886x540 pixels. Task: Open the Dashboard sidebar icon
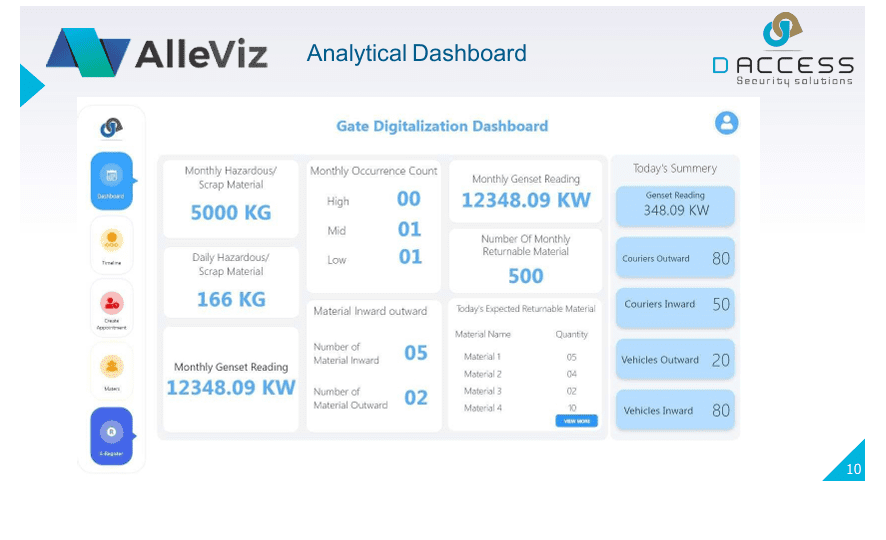111,179
